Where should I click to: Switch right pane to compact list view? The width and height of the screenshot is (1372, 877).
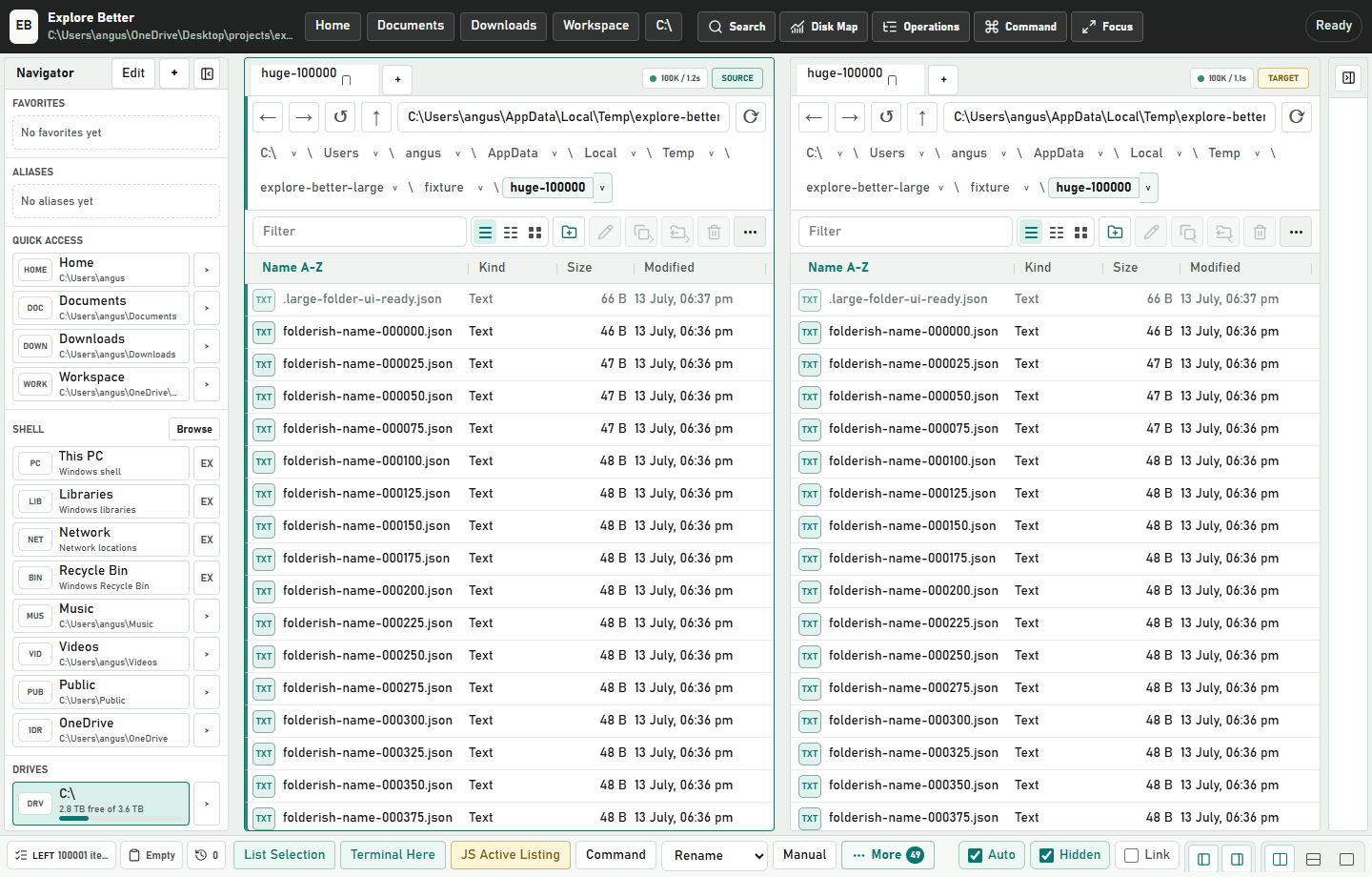tap(1057, 232)
